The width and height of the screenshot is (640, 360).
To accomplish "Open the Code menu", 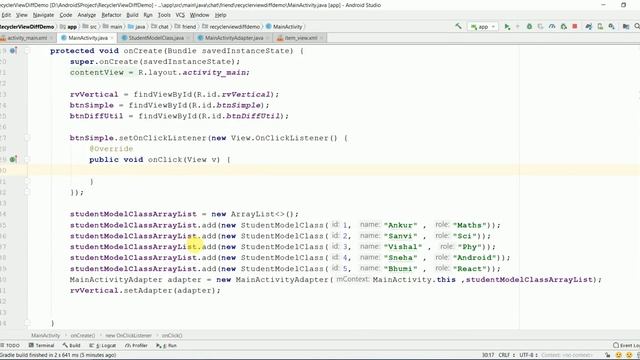I will tap(66, 15).
